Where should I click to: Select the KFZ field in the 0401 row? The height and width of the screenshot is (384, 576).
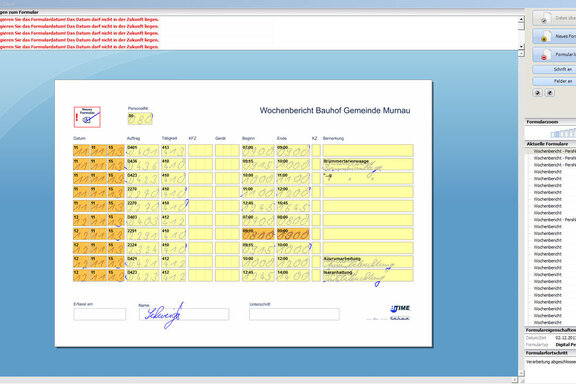click(x=200, y=151)
